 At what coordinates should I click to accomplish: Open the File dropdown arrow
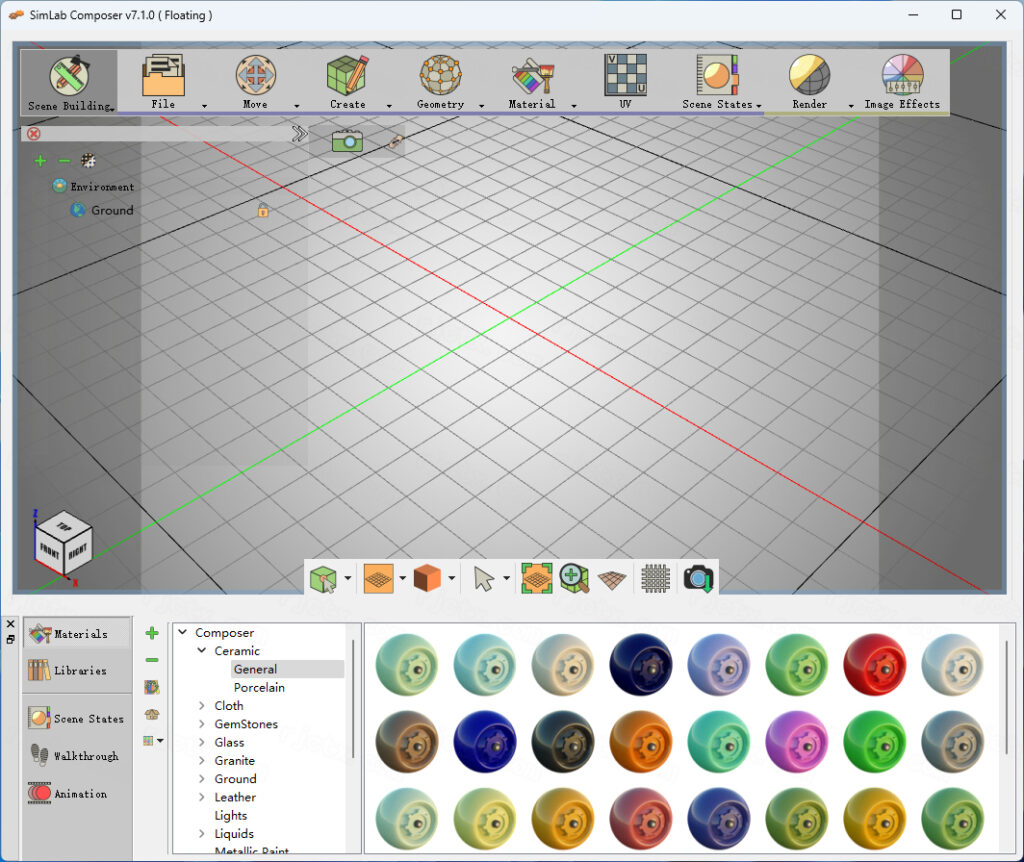204,106
